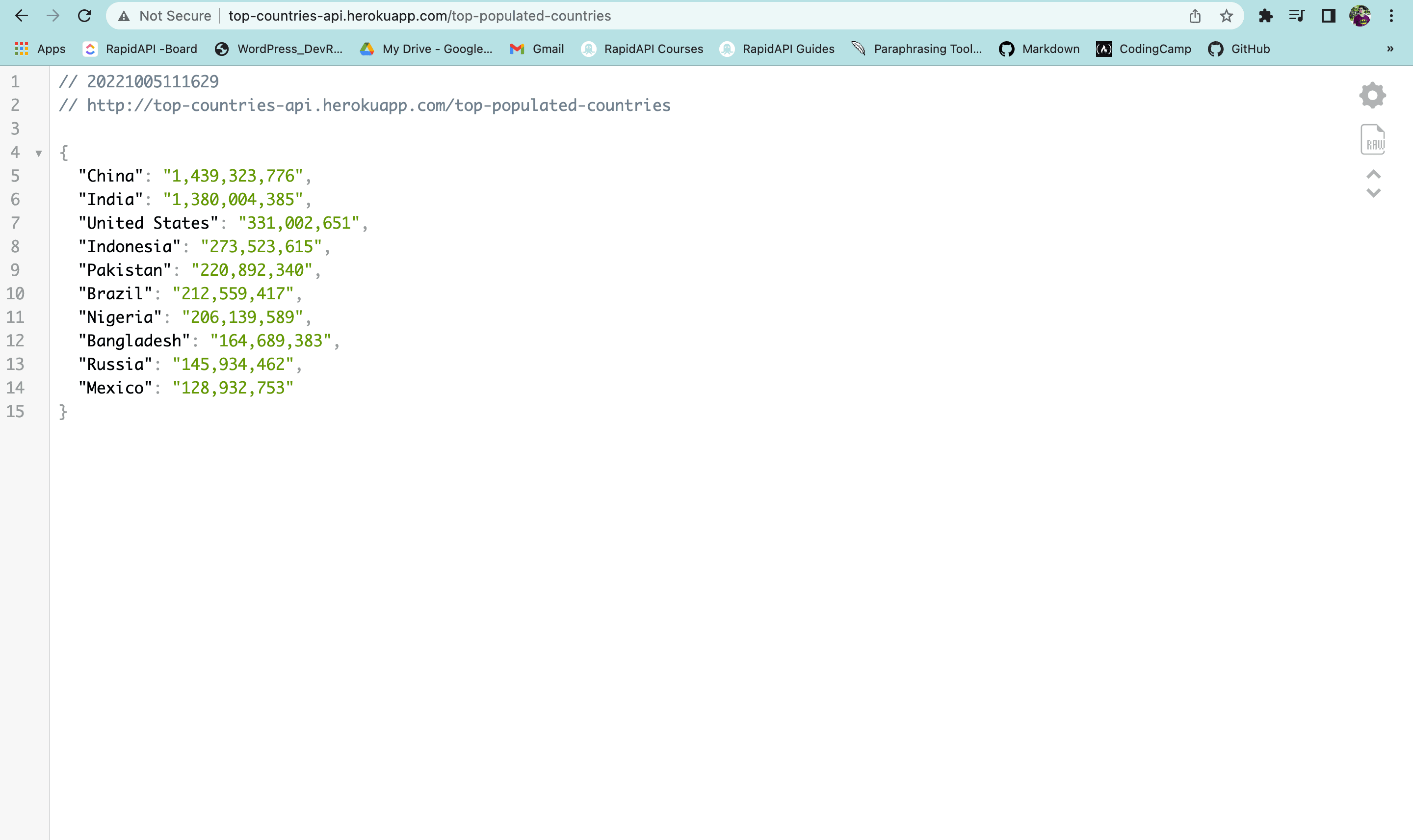The height and width of the screenshot is (840, 1413).
Task: Click the "Indonesia" key
Action: (x=130, y=247)
